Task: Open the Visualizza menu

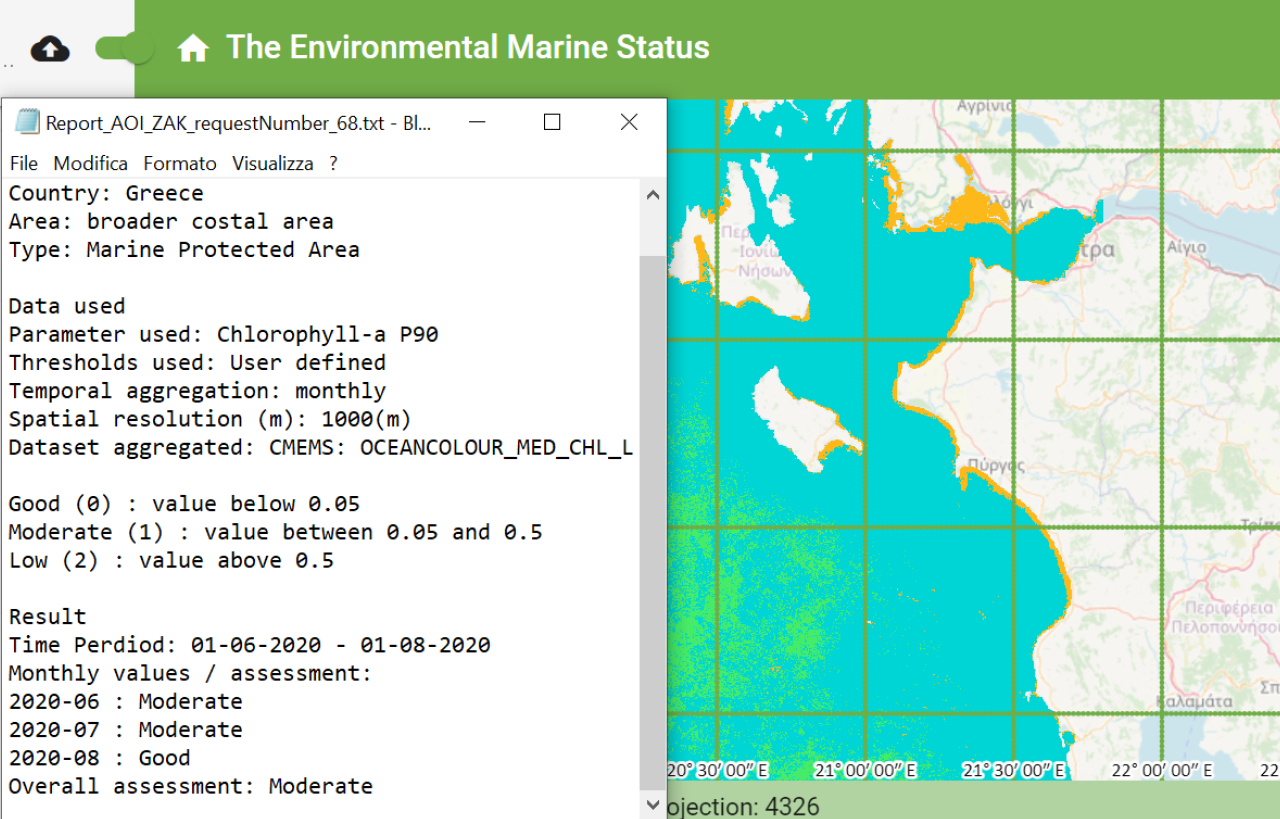Action: 272,163
